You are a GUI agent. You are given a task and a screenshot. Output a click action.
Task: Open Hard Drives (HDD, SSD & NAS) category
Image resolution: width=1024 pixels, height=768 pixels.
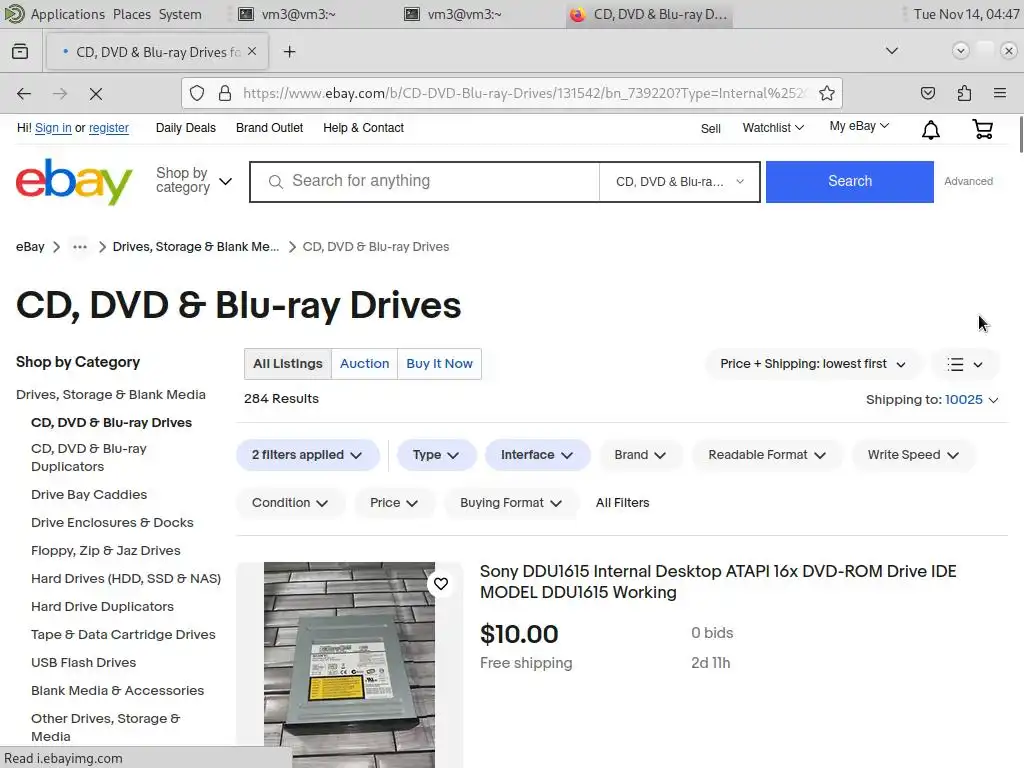pos(126,579)
